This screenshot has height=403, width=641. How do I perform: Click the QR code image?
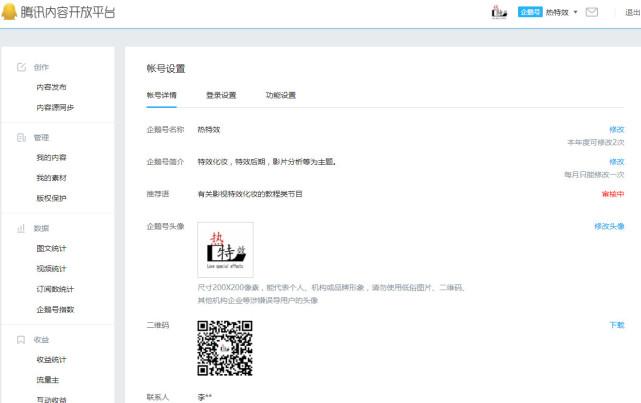(225, 348)
